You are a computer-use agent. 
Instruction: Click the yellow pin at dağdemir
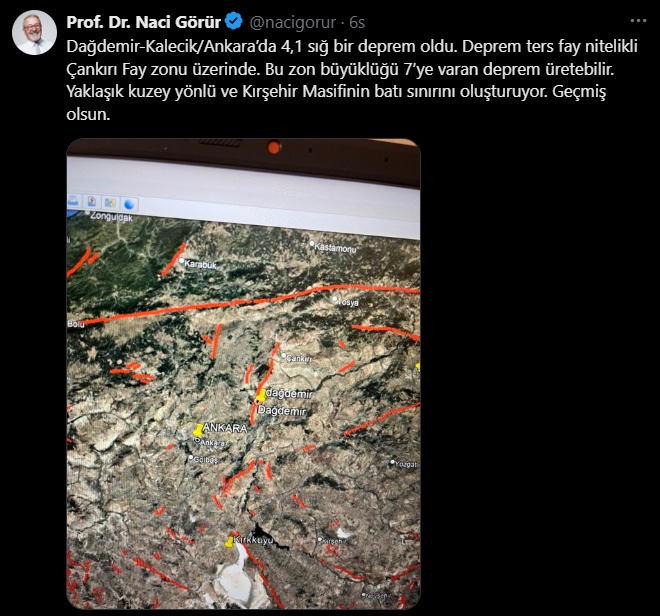(x=261, y=396)
